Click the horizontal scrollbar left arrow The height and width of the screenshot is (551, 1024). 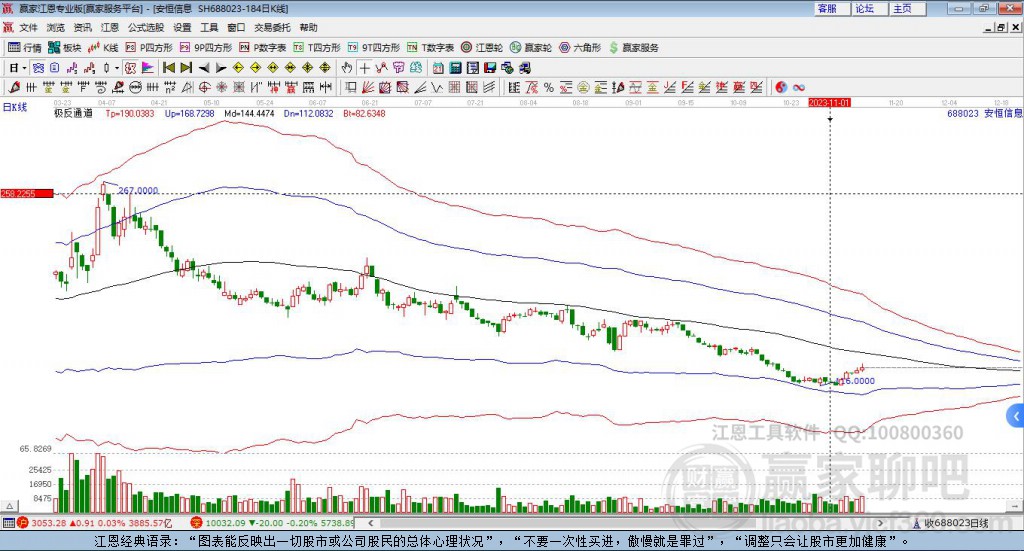pos(370,523)
